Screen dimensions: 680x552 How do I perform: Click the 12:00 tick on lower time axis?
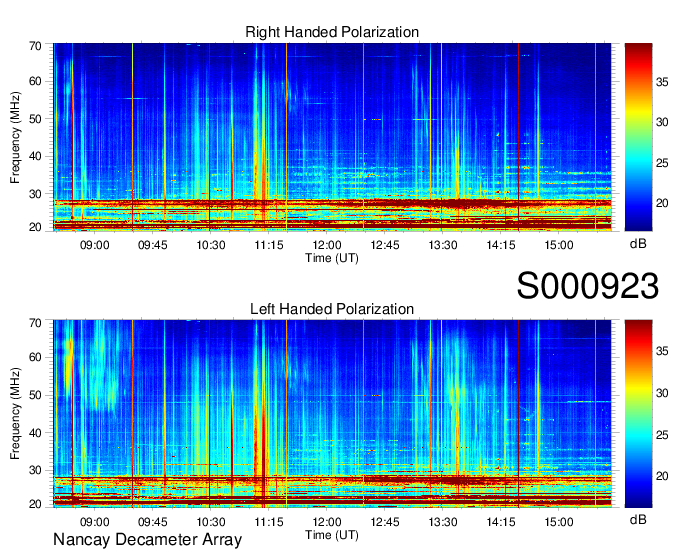[327, 522]
